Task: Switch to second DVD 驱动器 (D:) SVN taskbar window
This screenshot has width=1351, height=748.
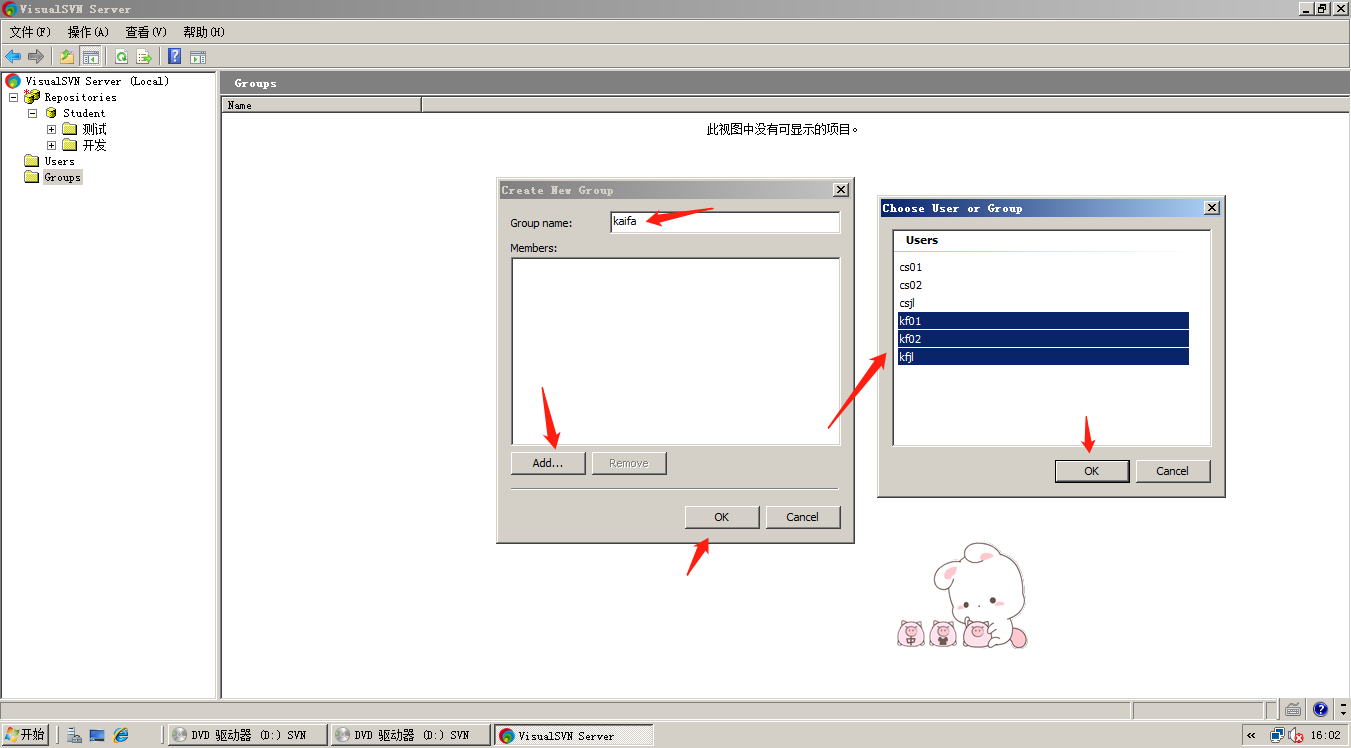Action: [410, 735]
